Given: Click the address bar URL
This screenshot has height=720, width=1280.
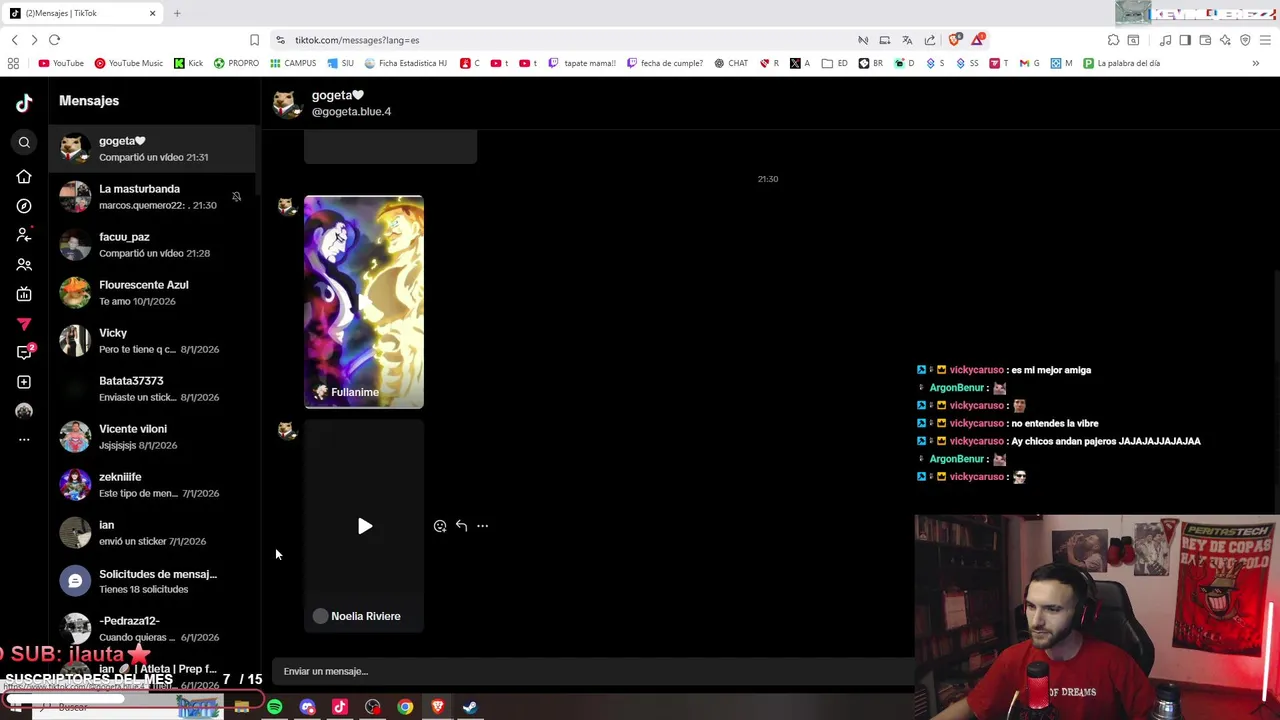Looking at the screenshot, I should pos(357,40).
